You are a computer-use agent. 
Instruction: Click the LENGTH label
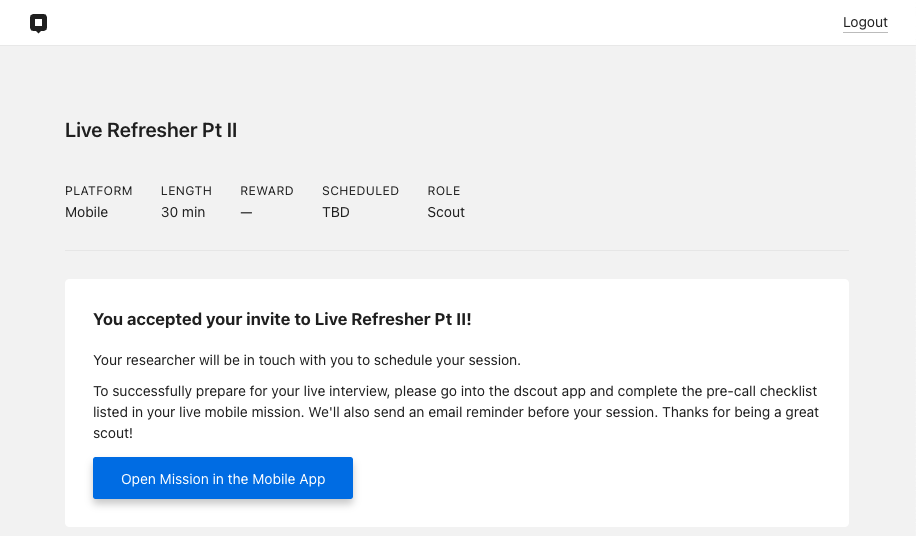[x=186, y=191]
